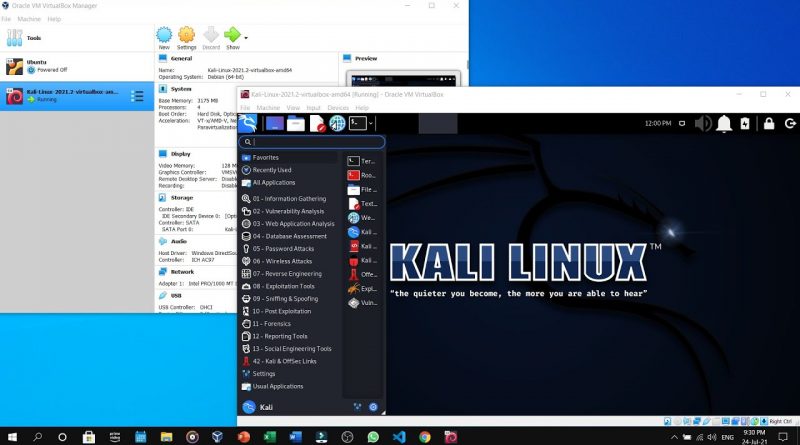
Task: Open 10 - Post Exploitation category
Action: pos(288,311)
